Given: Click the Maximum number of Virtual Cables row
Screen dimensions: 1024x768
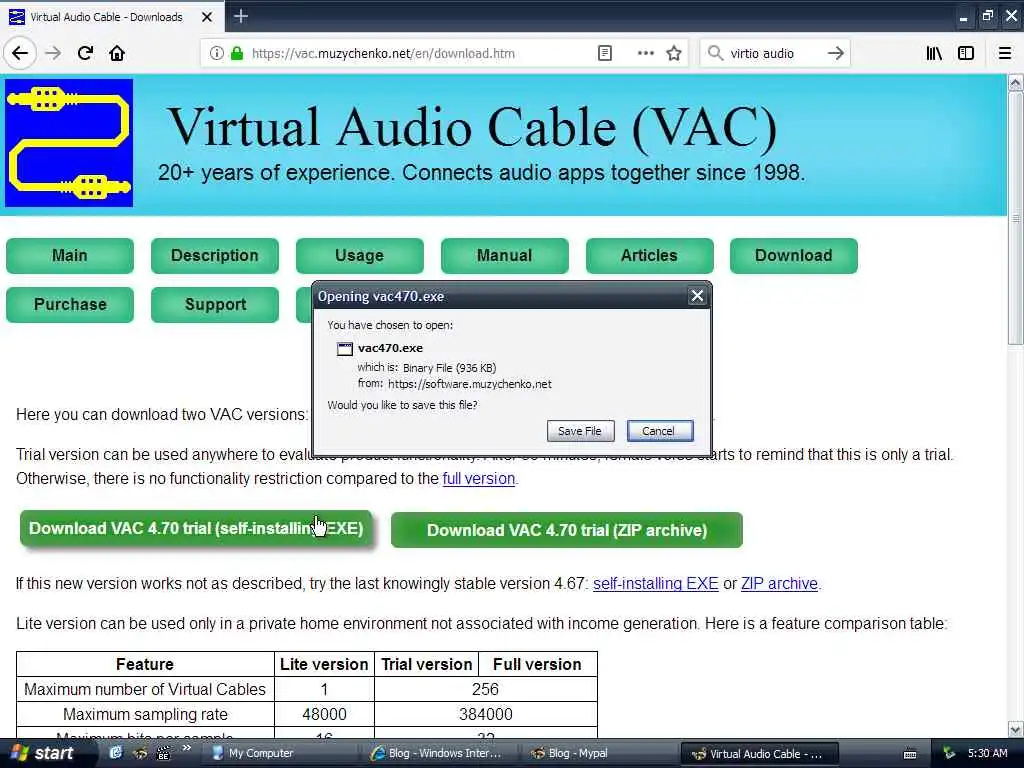Looking at the screenshot, I should pyautogui.click(x=307, y=690).
